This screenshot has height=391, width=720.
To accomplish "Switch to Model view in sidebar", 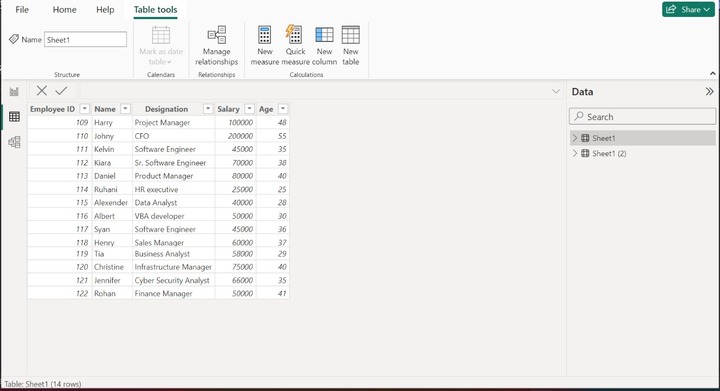I will tap(14, 142).
